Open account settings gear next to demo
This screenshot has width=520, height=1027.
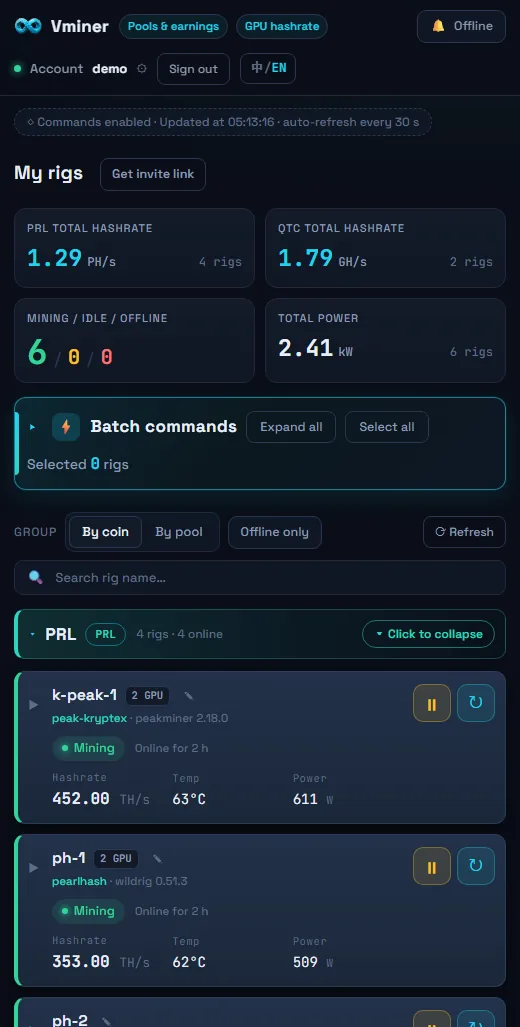coord(141,69)
